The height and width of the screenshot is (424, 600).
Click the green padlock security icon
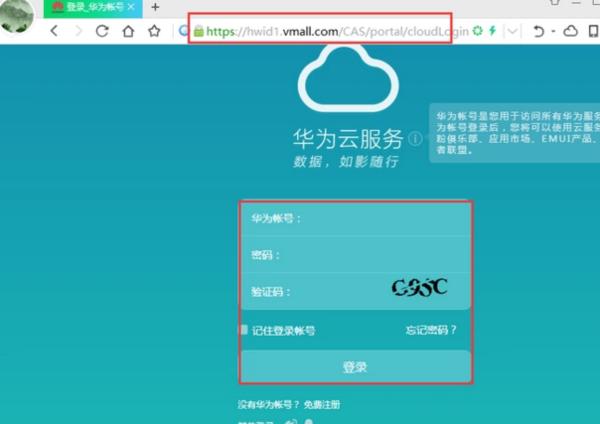coord(199,31)
